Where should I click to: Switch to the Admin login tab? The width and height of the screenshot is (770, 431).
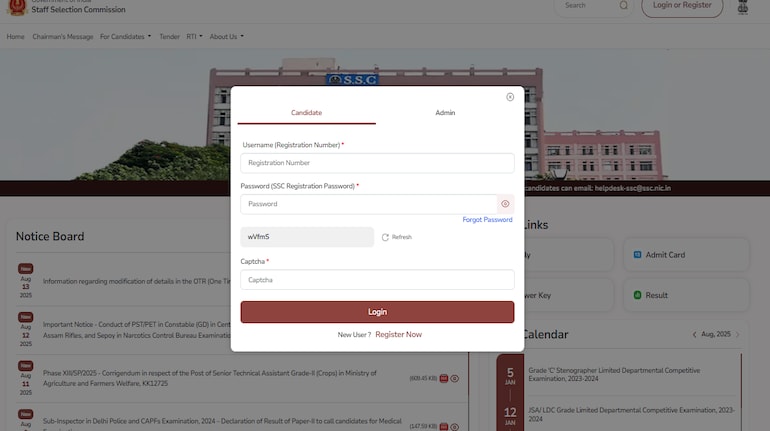(445, 113)
